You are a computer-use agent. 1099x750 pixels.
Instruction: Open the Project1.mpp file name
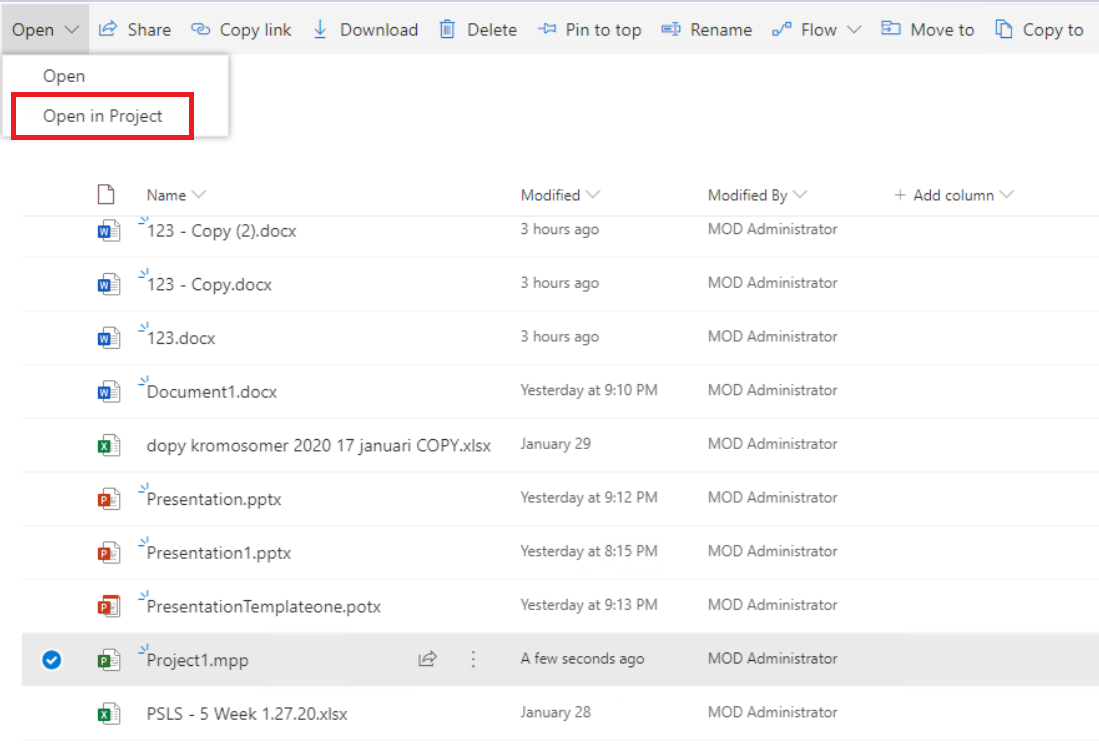point(197,660)
